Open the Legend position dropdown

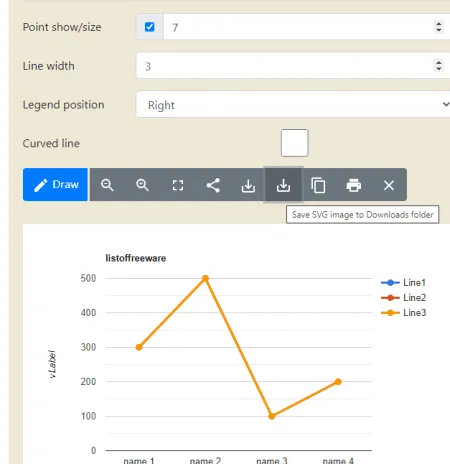coord(293,105)
